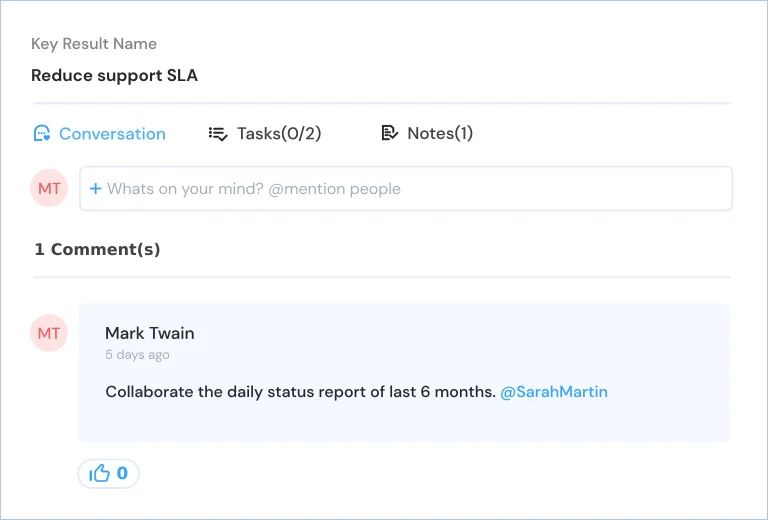Click the "Reduce support SLA" key result title

click(x=115, y=75)
